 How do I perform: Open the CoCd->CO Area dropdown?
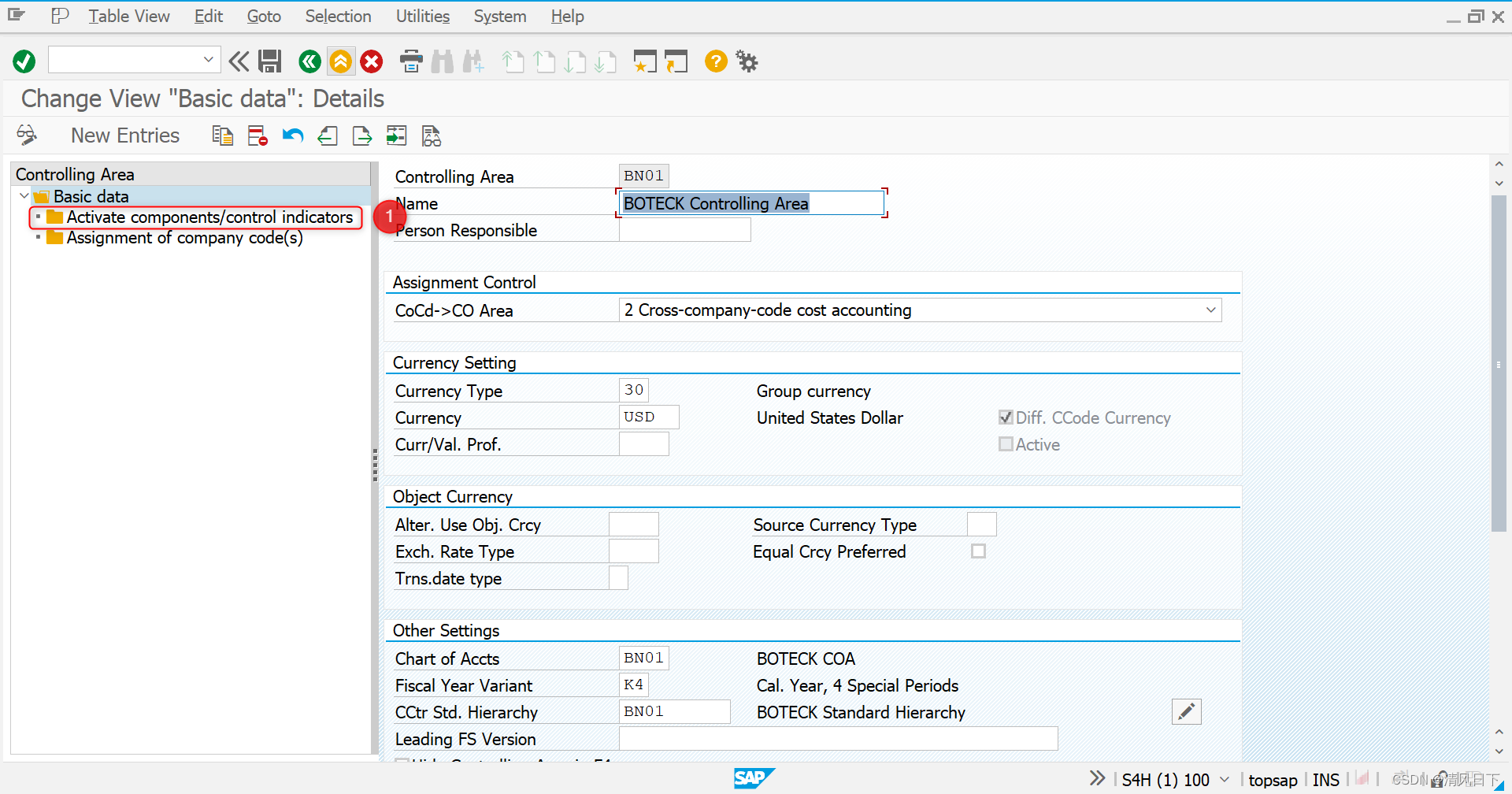coord(1210,310)
